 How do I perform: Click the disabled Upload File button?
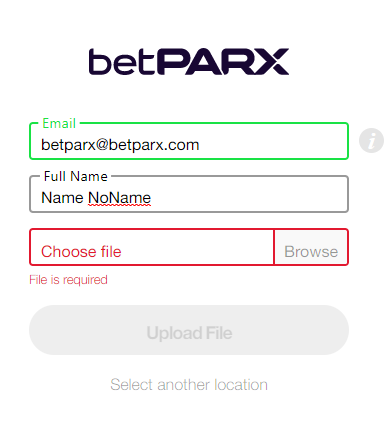pos(189,330)
